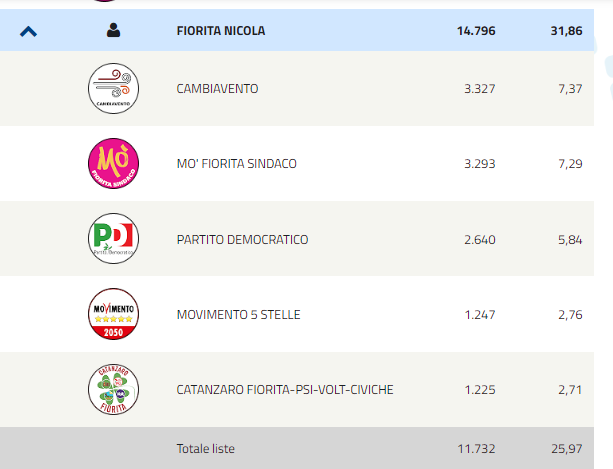613x469 pixels.
Task: Click the Partito Democratico PD logo
Action: pos(113,238)
